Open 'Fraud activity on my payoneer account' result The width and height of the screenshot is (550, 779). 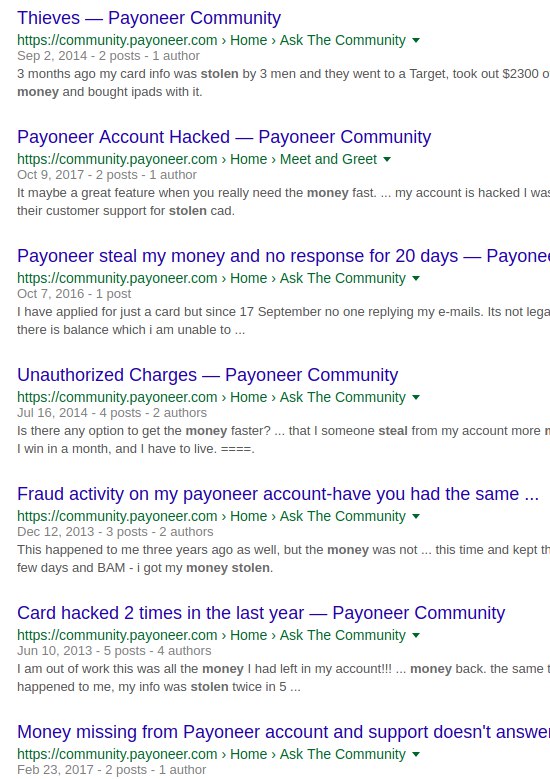tap(278, 494)
